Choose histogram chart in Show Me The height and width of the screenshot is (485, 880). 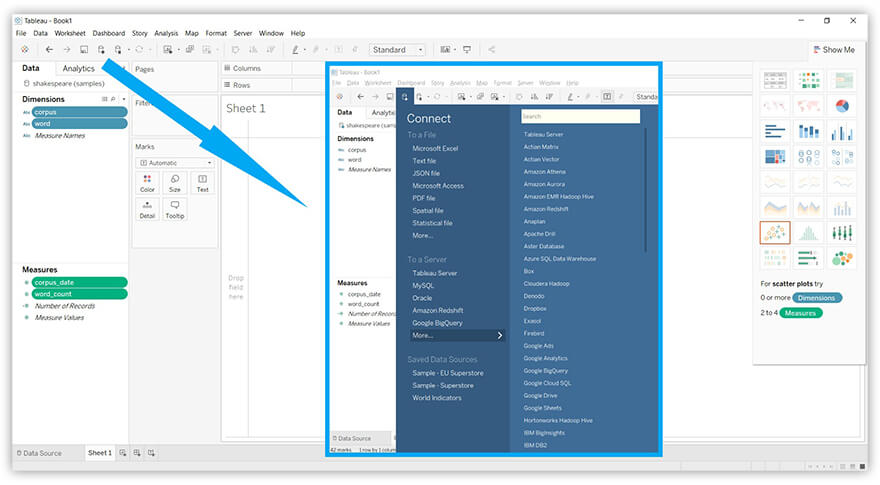(808, 232)
